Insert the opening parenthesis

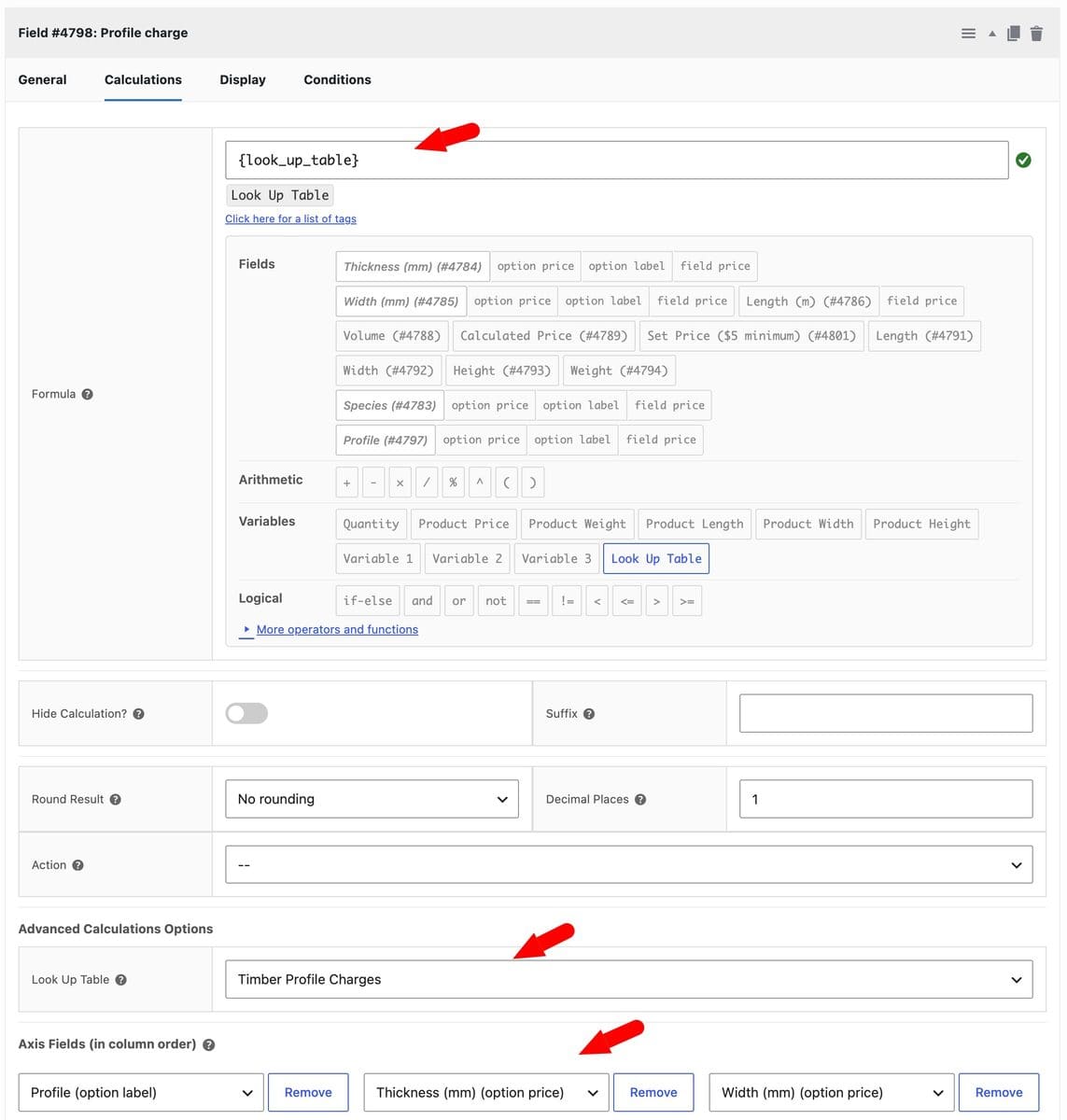coord(506,483)
